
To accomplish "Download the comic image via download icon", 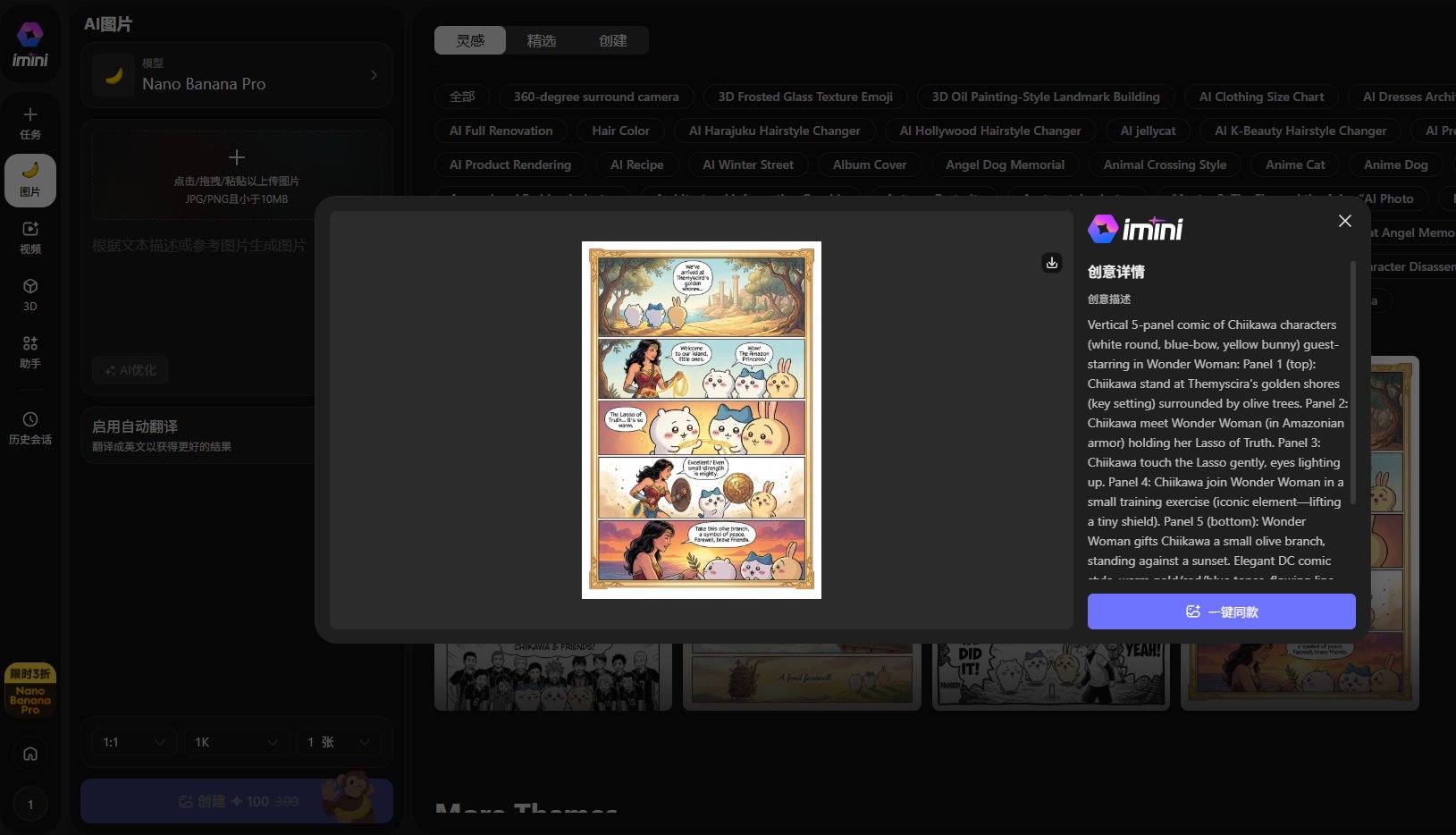I will (x=1052, y=262).
